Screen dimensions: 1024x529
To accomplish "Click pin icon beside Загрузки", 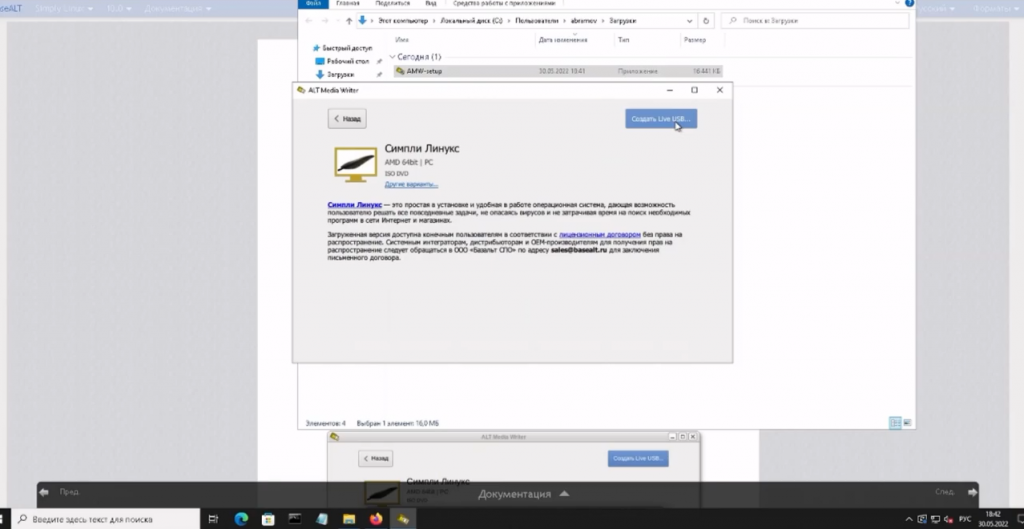I will 379,74.
